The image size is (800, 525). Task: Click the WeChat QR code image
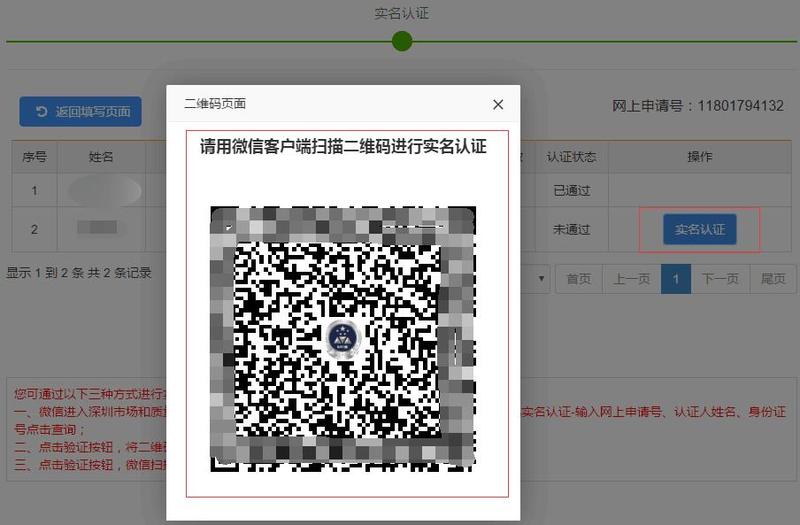point(342,338)
